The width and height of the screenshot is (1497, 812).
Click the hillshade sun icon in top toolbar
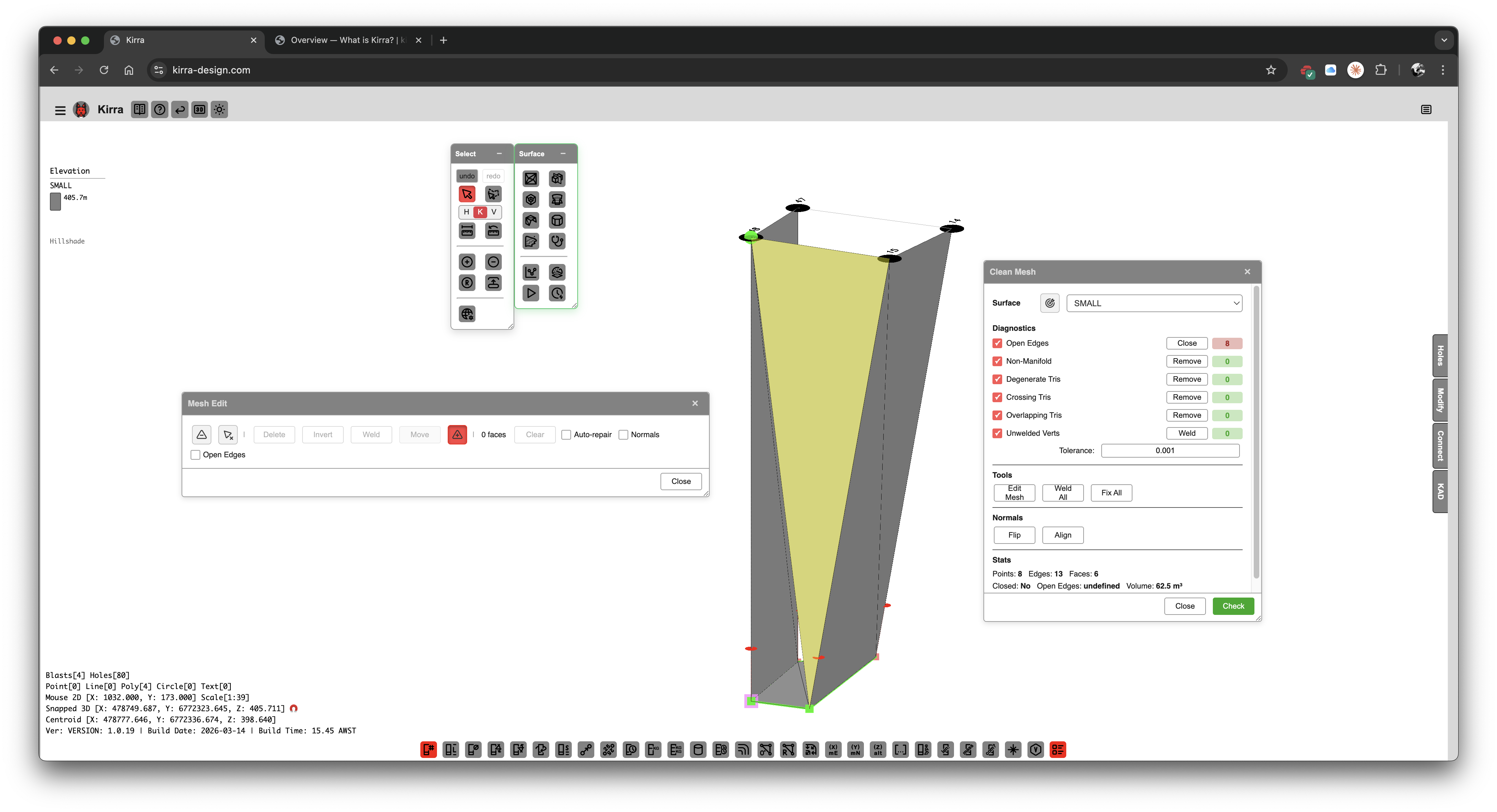[x=219, y=109]
